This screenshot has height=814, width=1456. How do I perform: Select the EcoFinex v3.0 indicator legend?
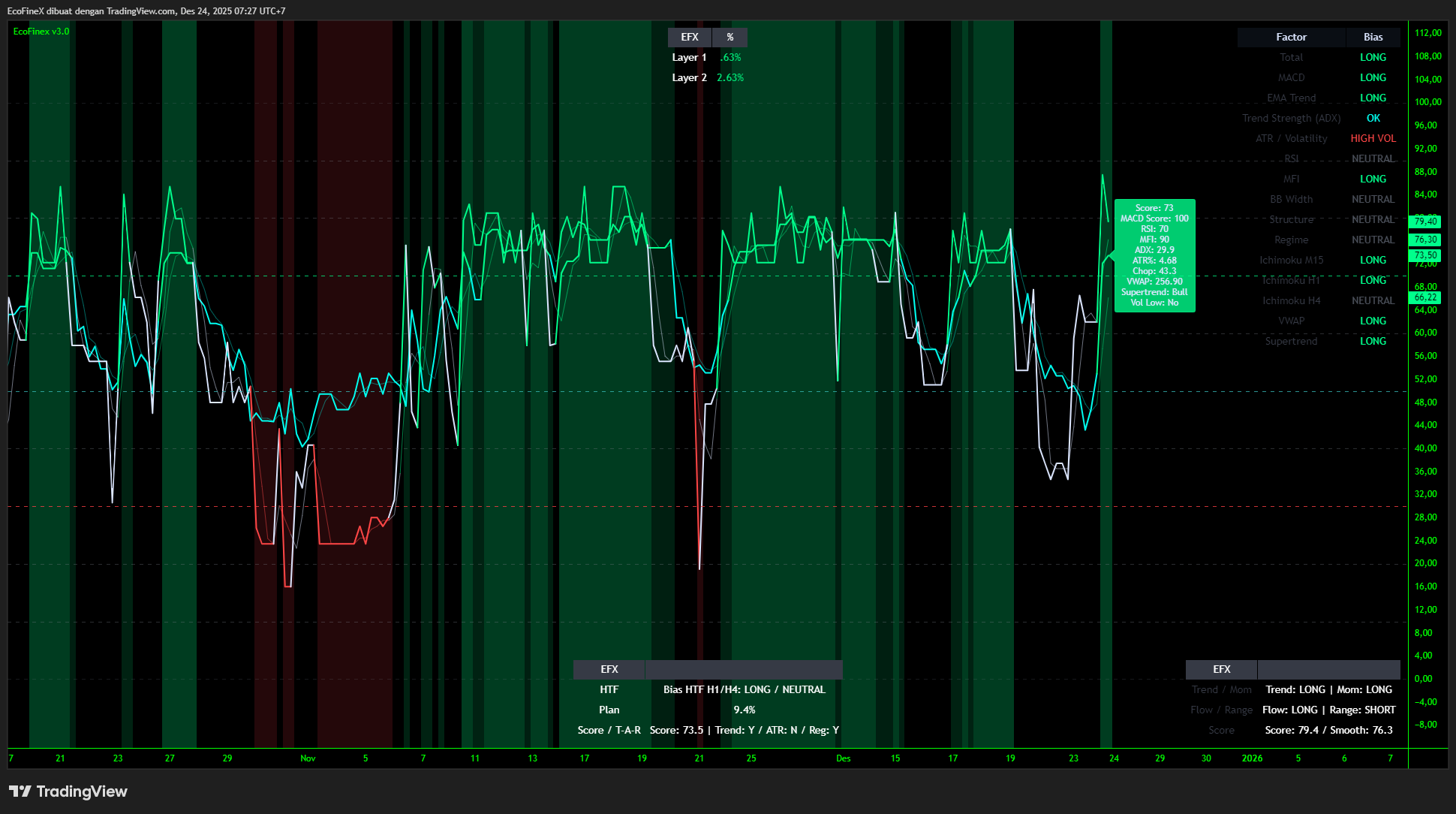(x=41, y=32)
